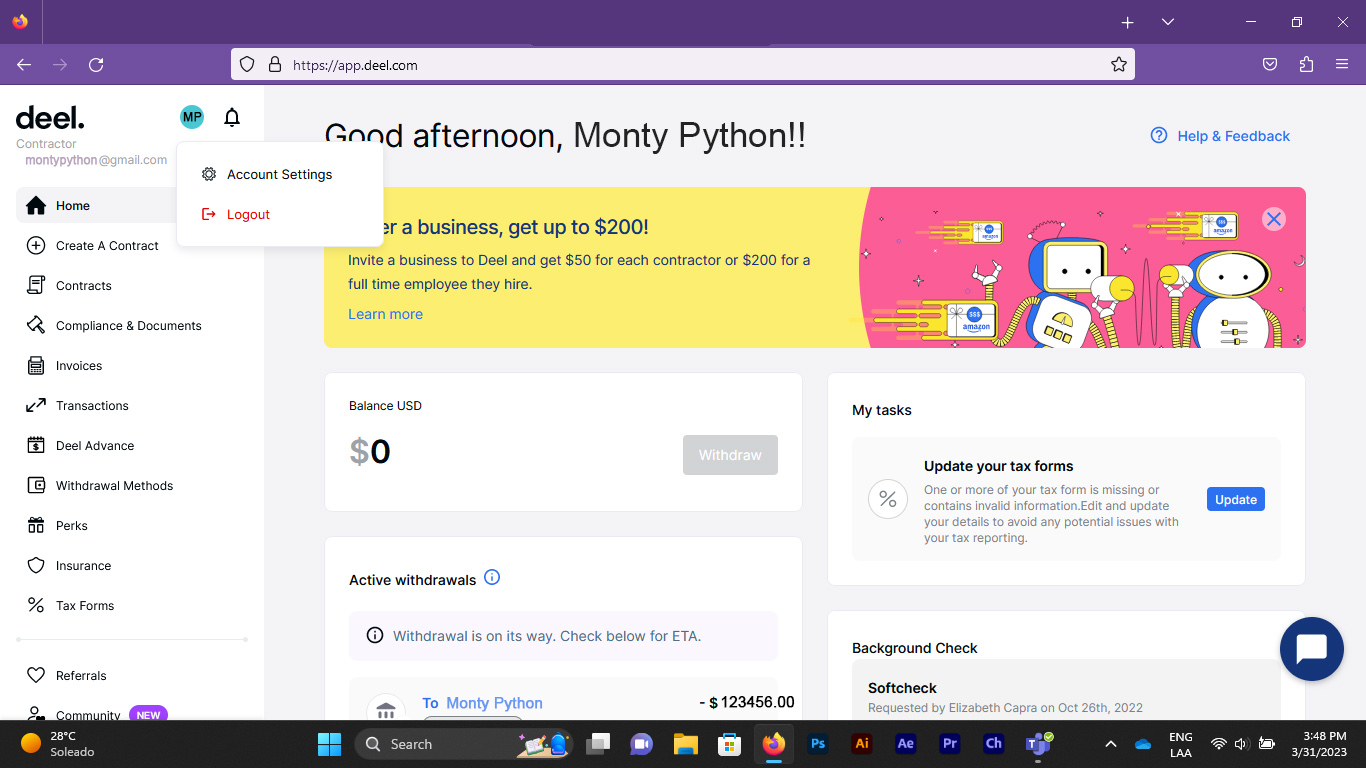Click the tax forms percent circle icon
The width and height of the screenshot is (1366, 768).
point(888,499)
